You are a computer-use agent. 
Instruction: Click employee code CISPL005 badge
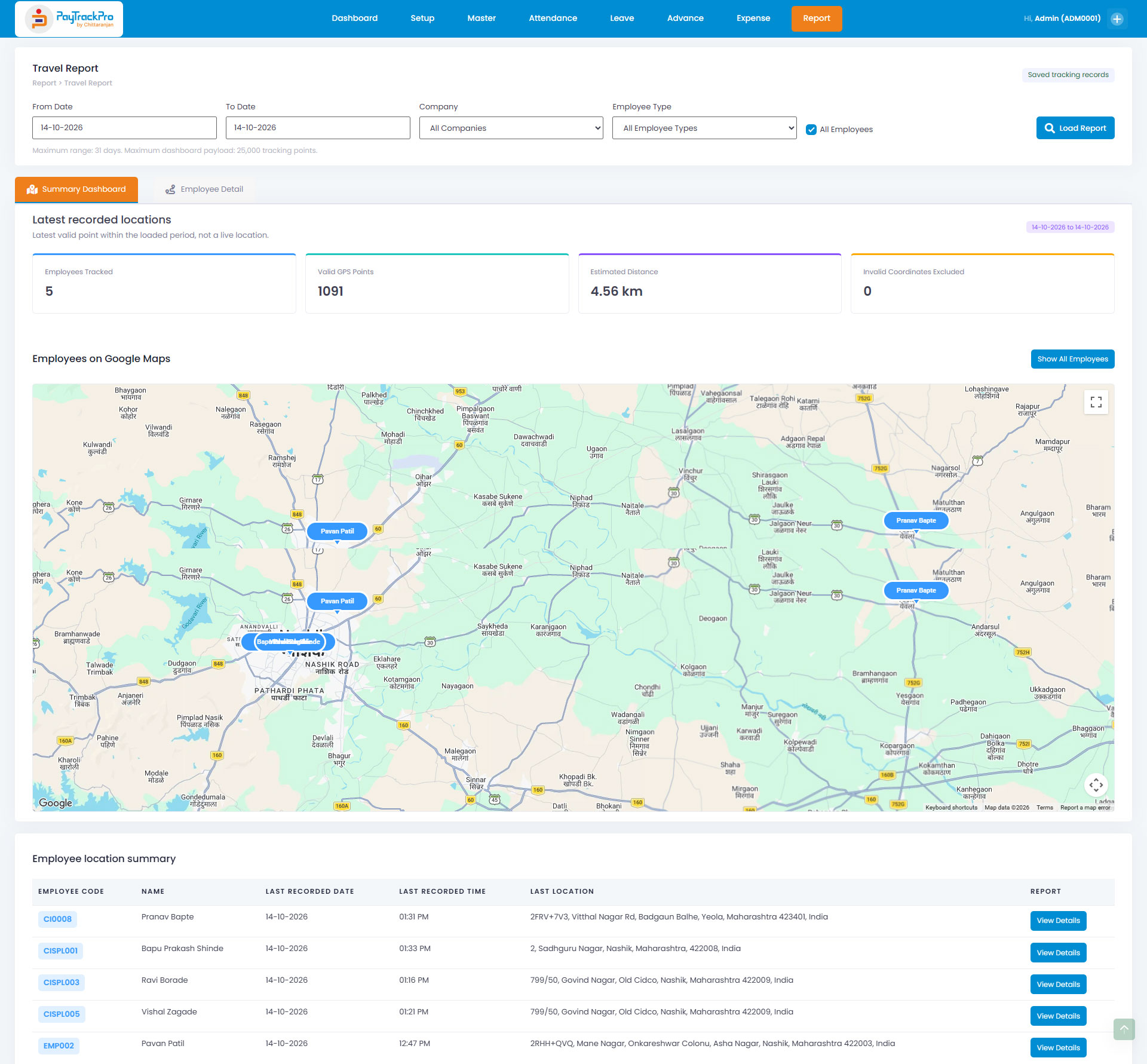62,1014
